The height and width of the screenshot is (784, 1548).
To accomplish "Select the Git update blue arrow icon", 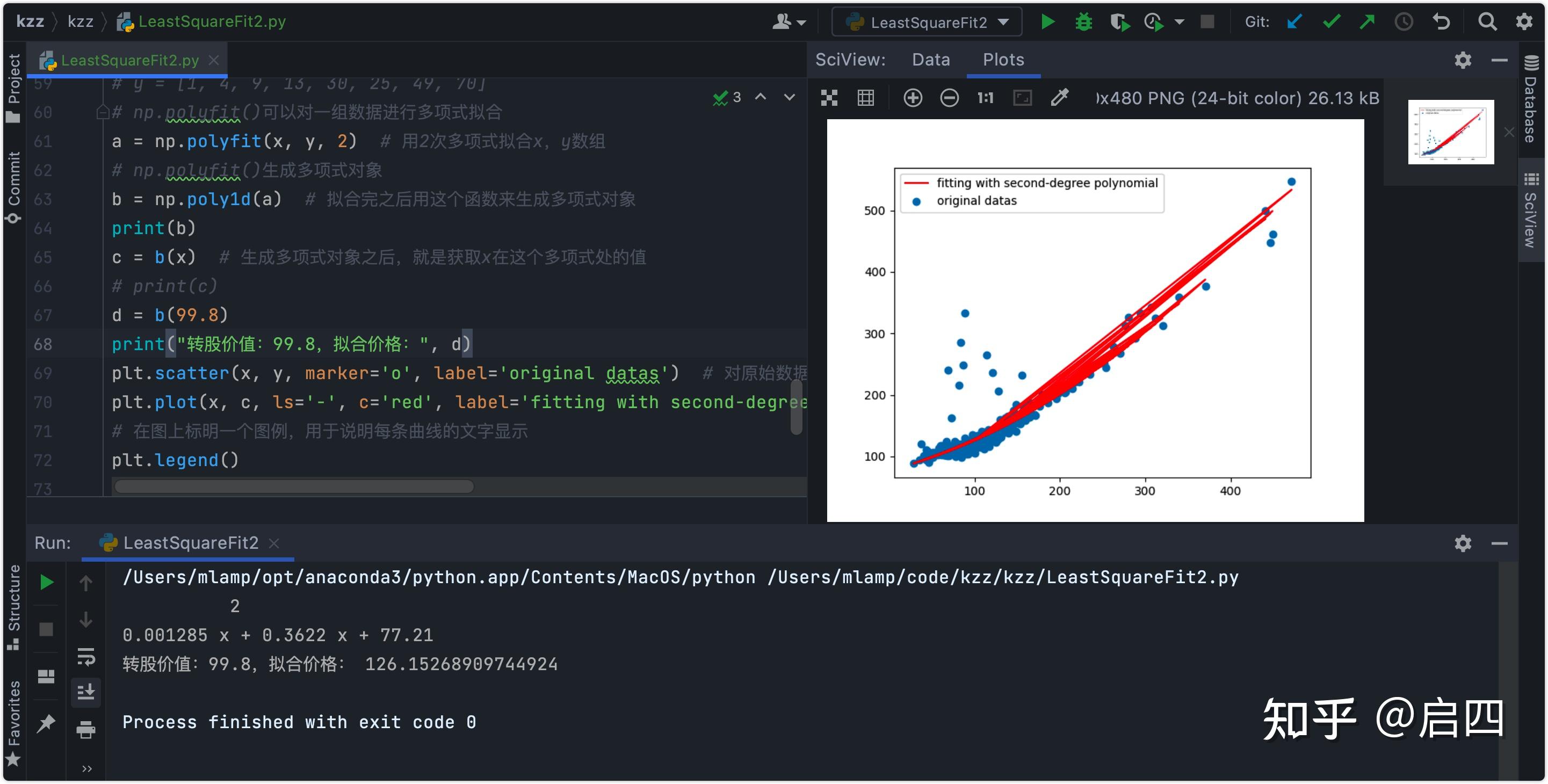I will (x=1293, y=21).
